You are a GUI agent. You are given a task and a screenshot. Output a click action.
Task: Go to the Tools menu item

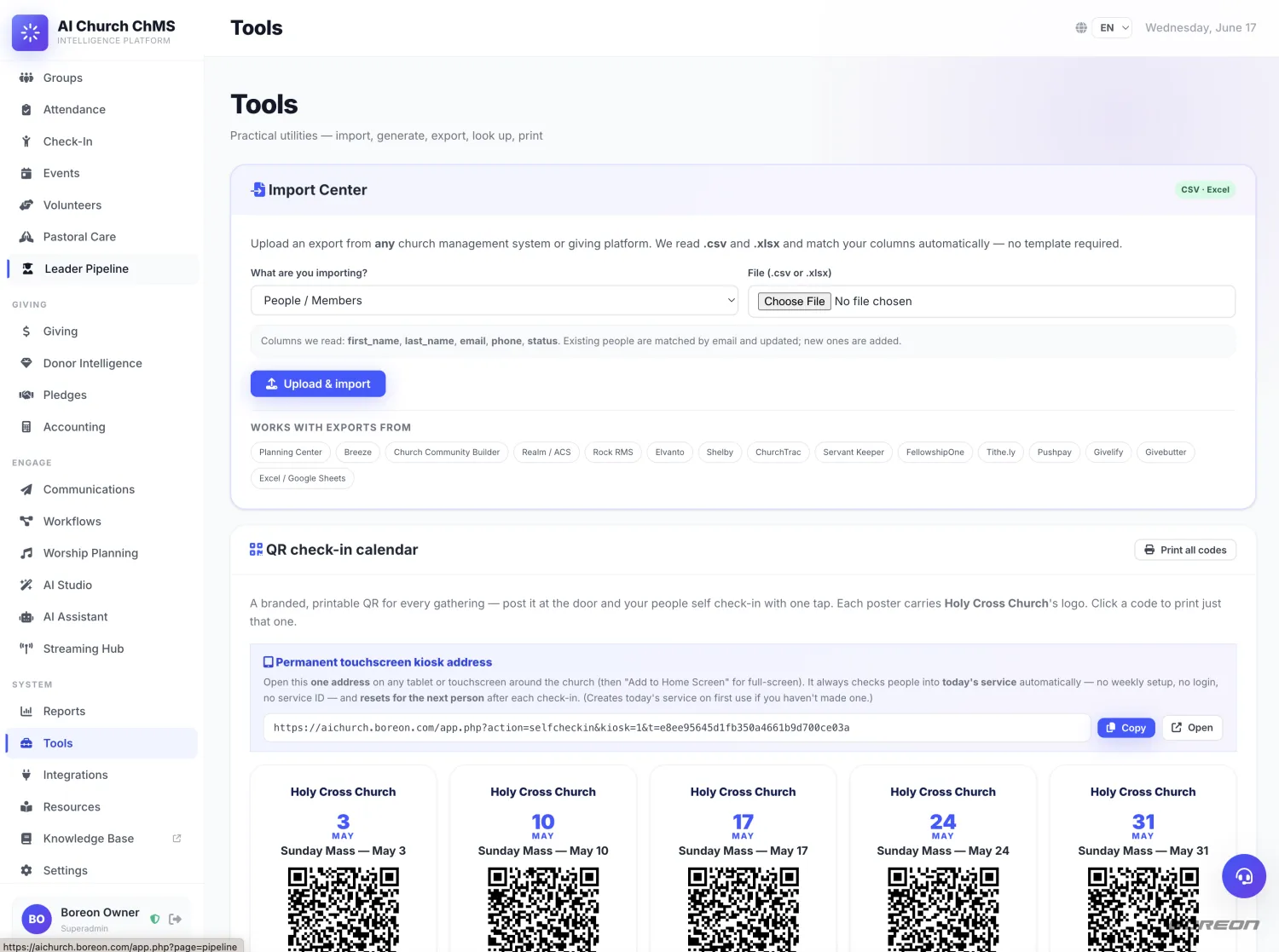[102, 743]
